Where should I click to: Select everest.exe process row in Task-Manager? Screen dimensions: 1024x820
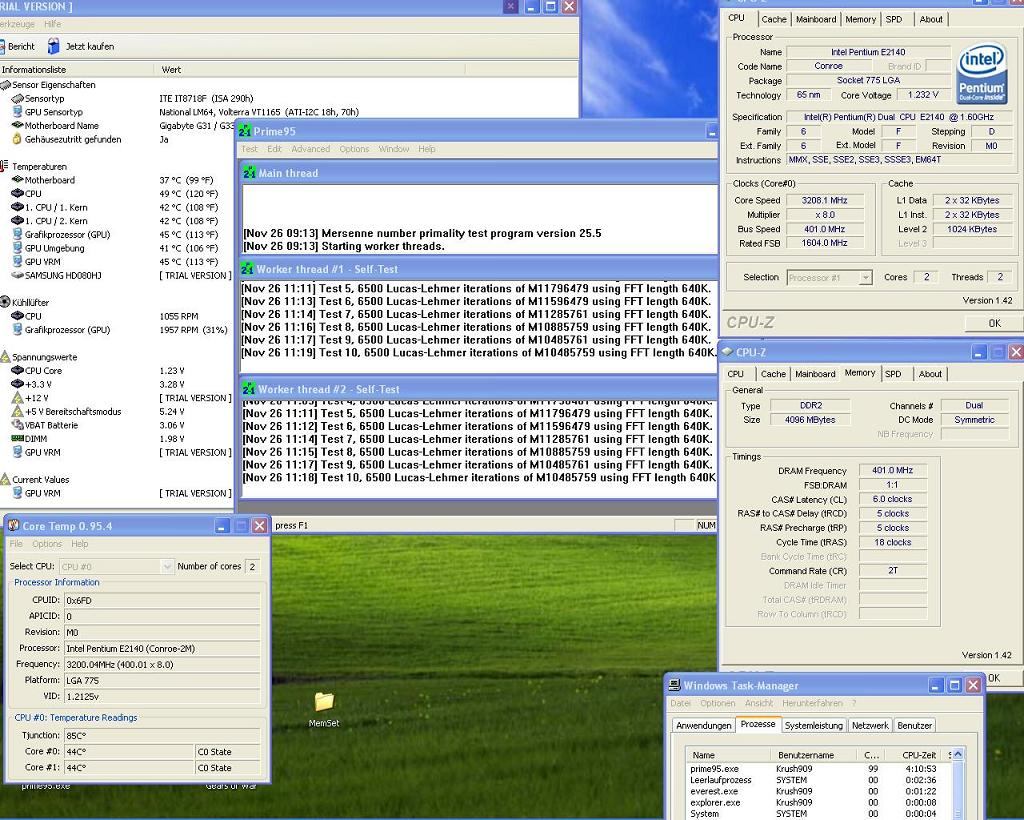[819, 791]
